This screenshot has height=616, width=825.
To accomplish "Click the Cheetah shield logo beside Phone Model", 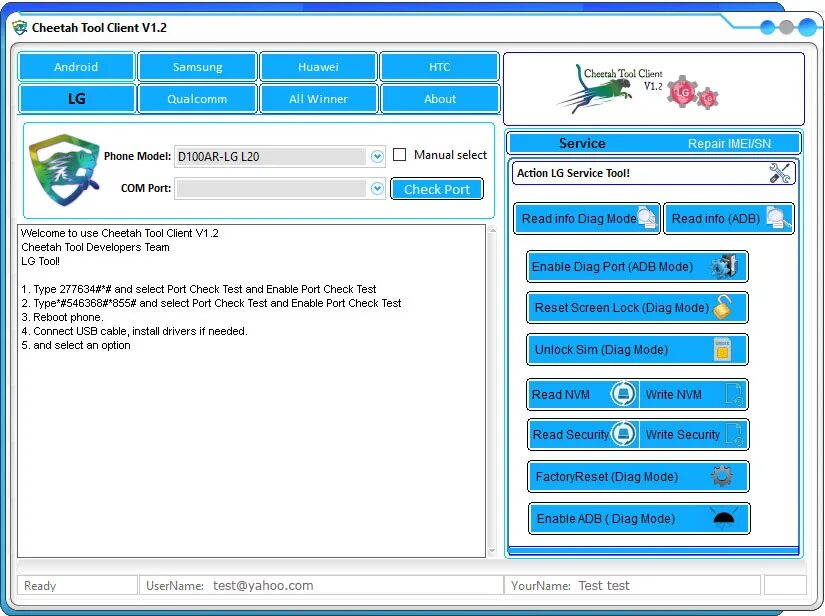I will (x=64, y=169).
